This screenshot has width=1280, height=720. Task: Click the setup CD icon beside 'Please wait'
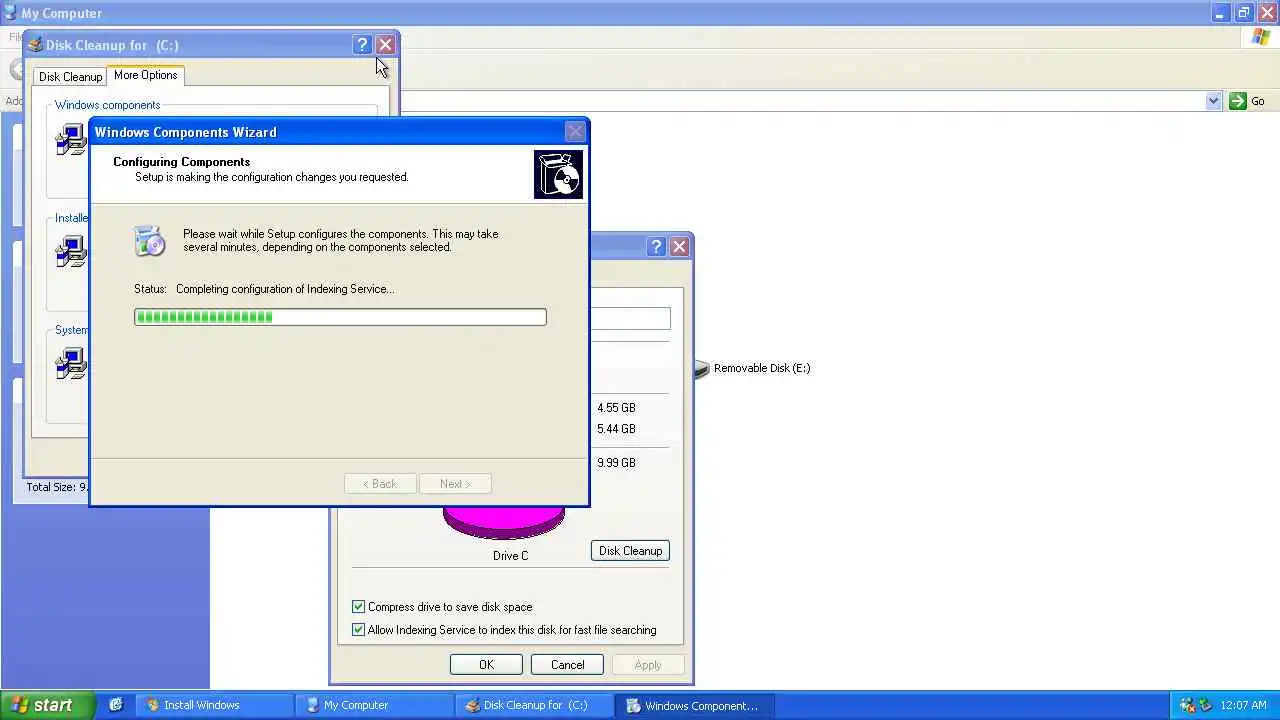149,241
